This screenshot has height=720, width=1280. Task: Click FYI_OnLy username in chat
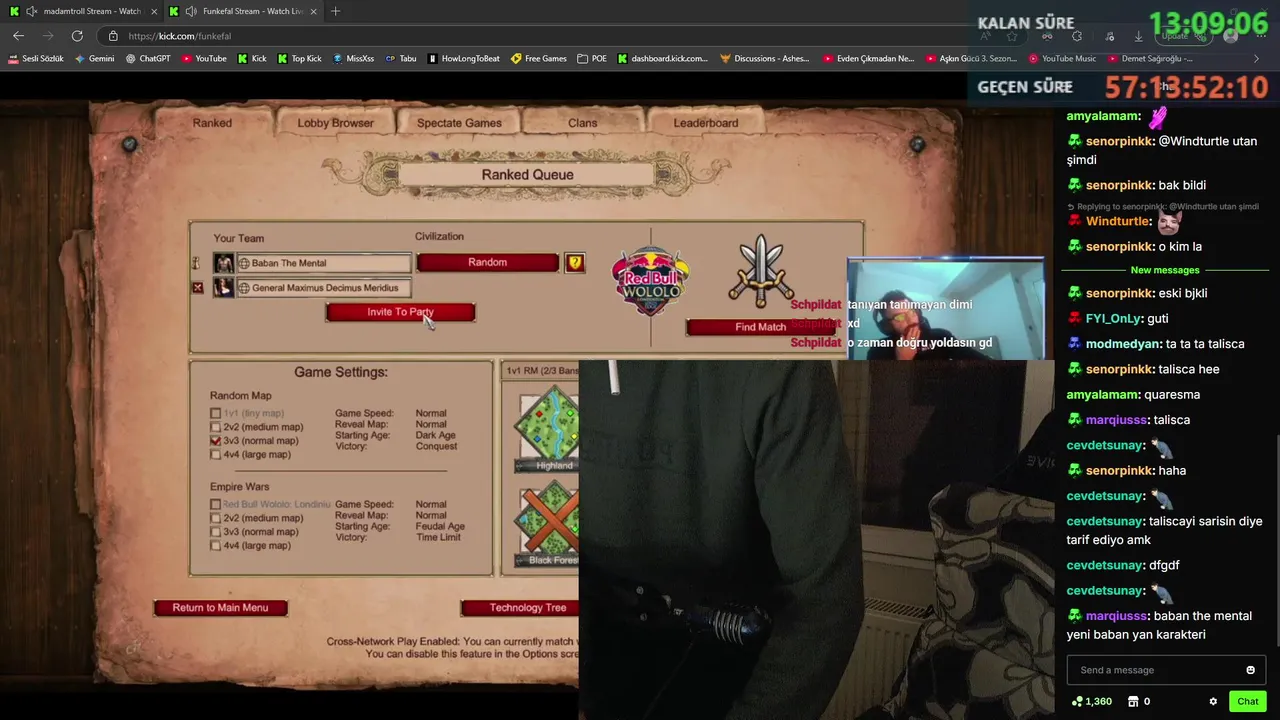1113,319
